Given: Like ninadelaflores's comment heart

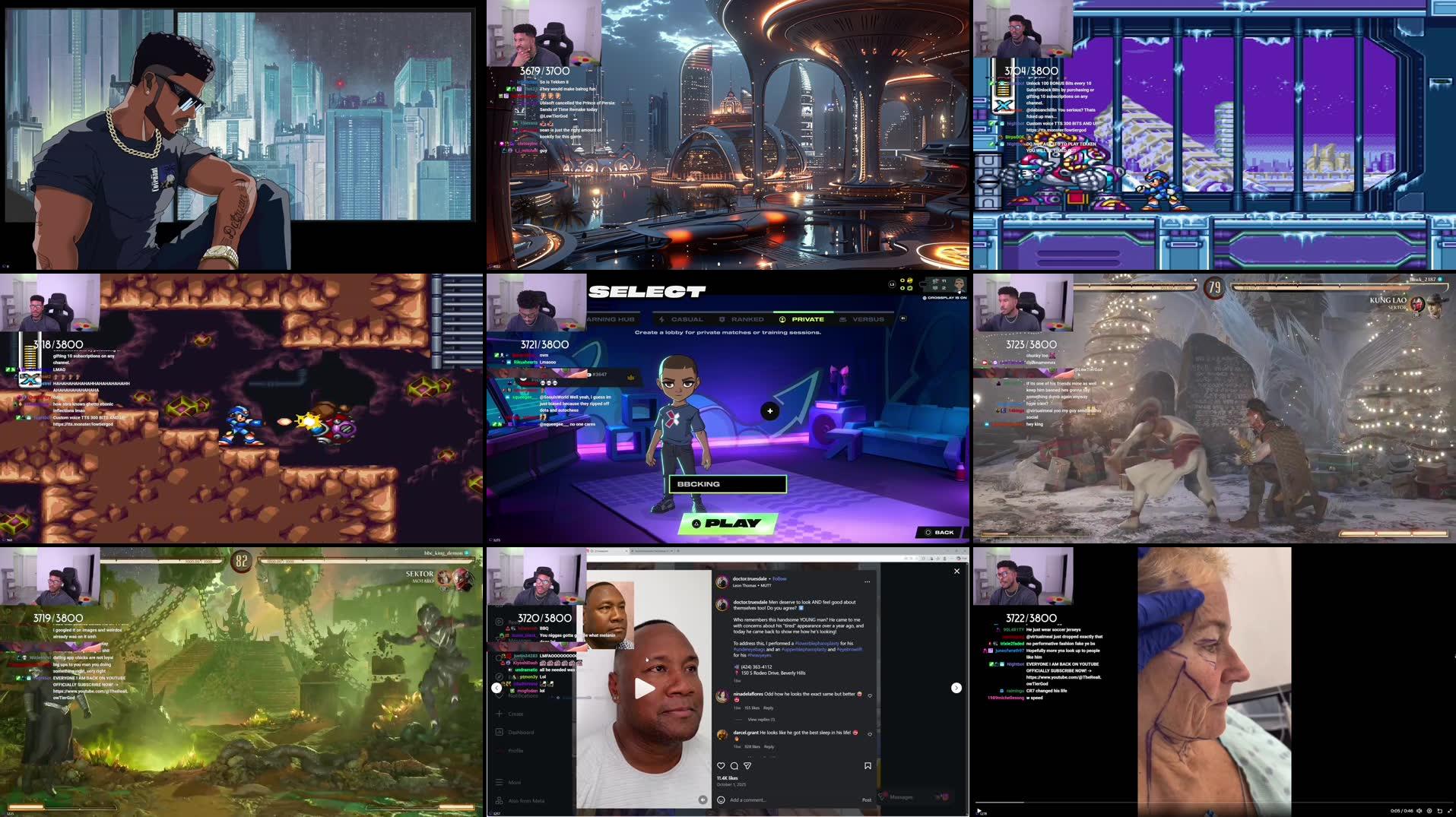Looking at the screenshot, I should [869, 695].
